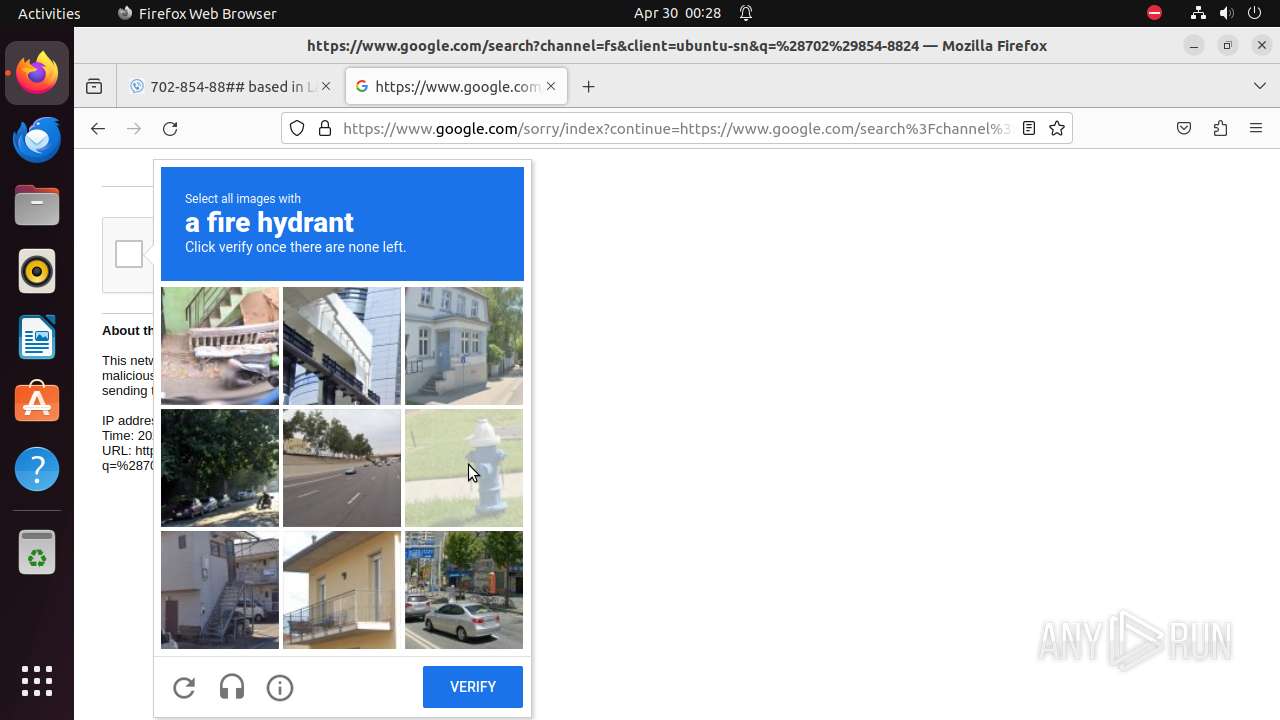Viewport: 1280px width, 720px height.
Task: Expand the list all tabs chevron
Action: (x=1260, y=86)
